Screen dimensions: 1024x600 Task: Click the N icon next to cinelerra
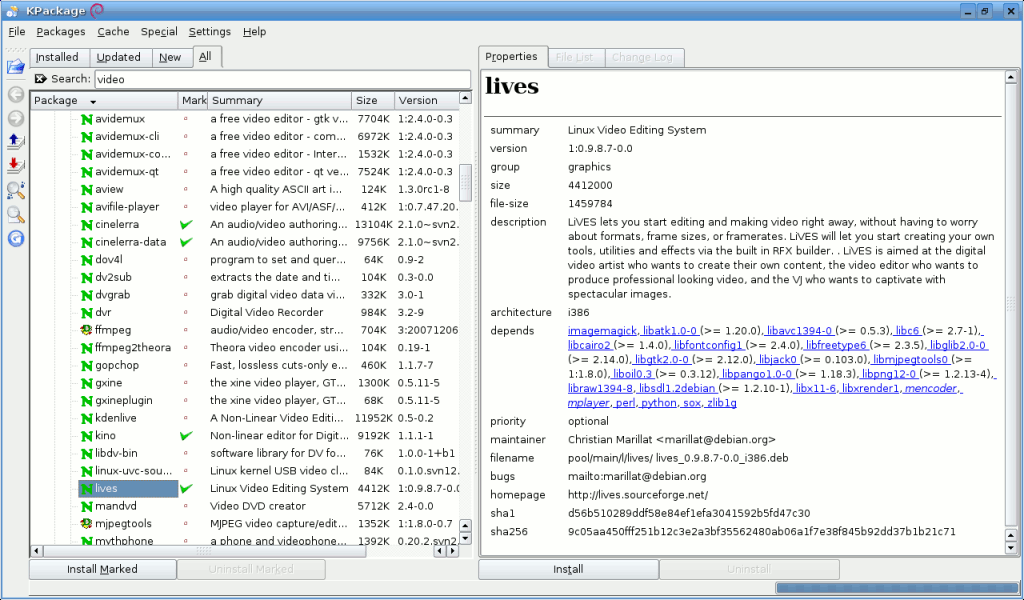click(86, 225)
